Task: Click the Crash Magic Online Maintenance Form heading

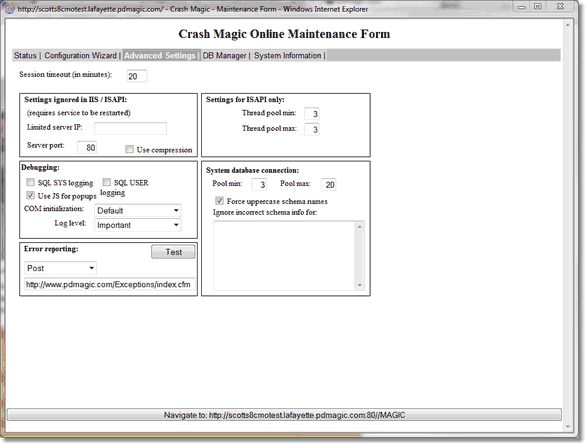Action: (x=284, y=34)
